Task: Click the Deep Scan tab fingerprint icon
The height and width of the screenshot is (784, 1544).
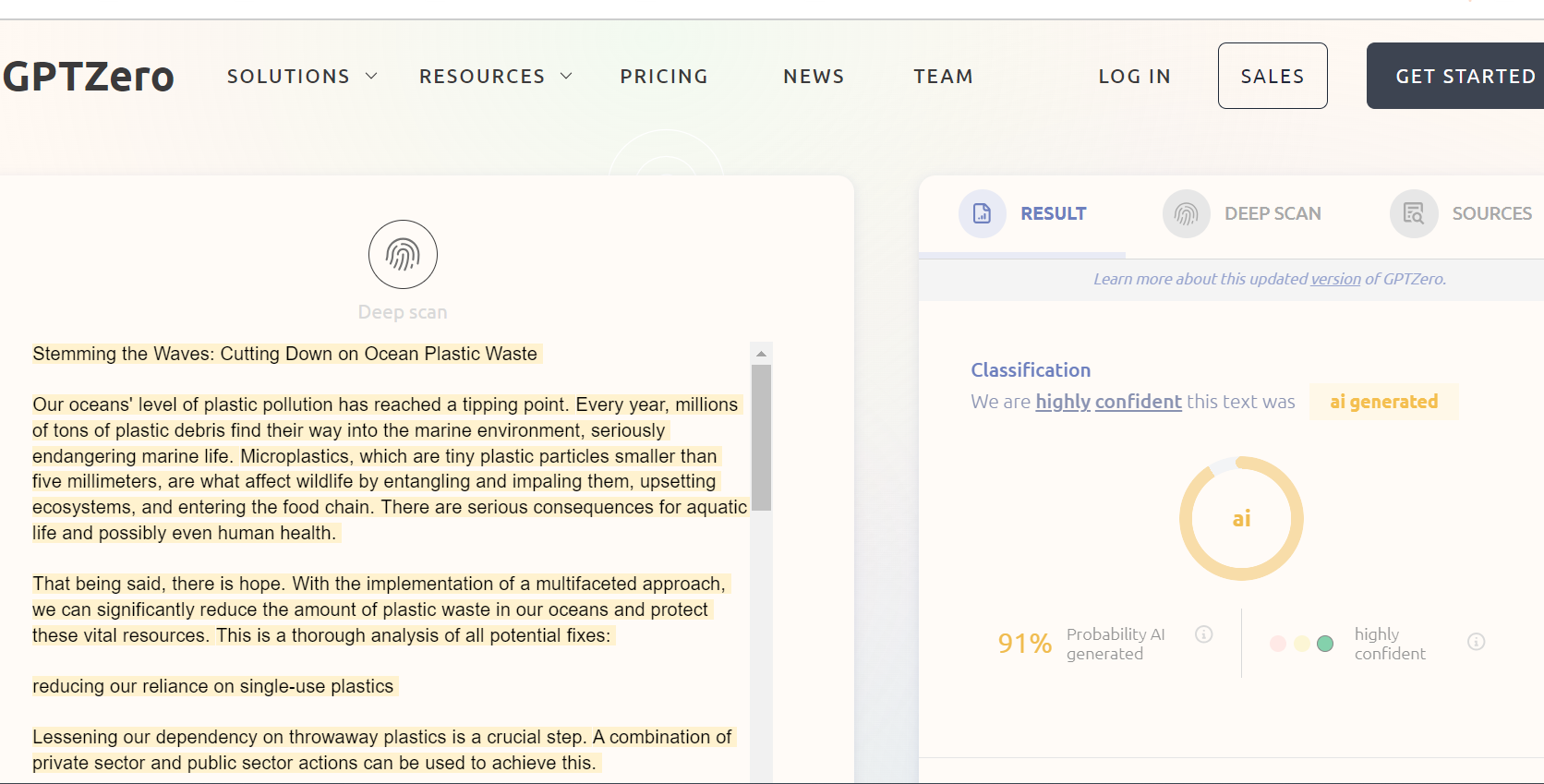Action: 1186,214
